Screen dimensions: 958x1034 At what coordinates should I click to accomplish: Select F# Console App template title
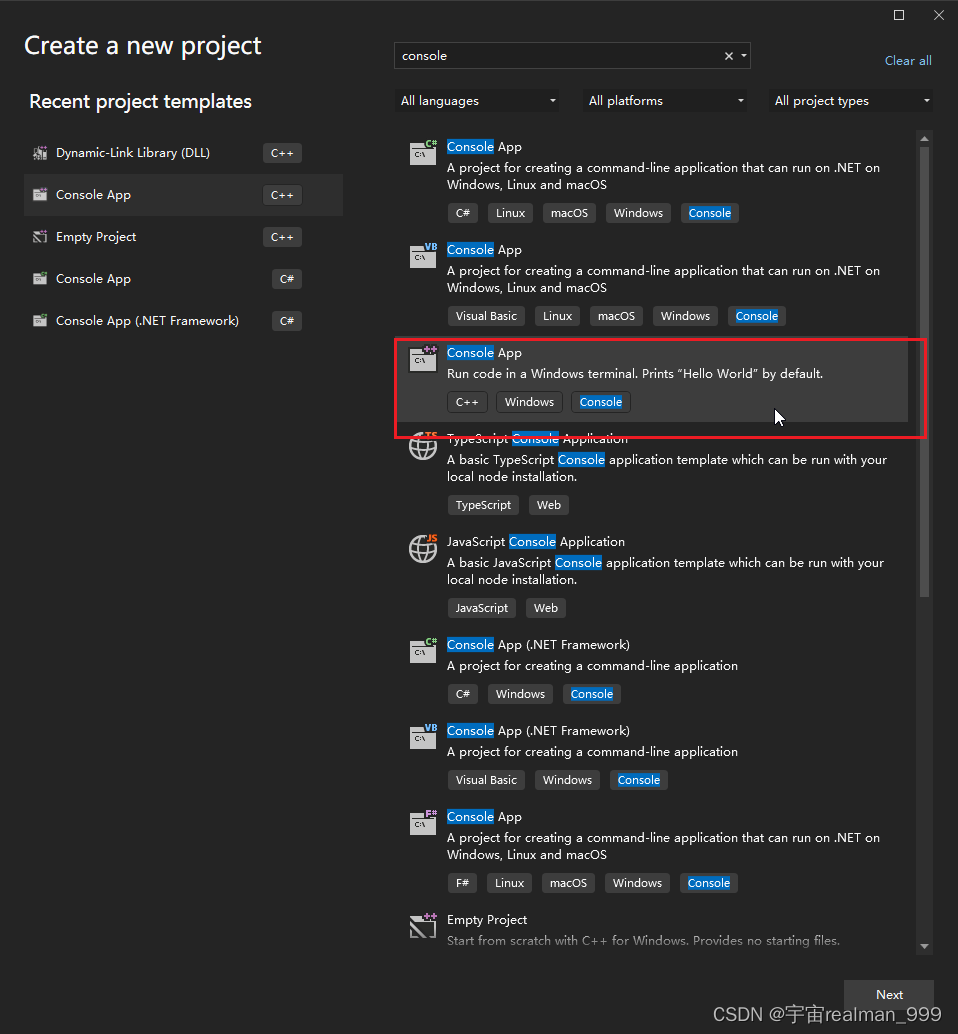484,816
